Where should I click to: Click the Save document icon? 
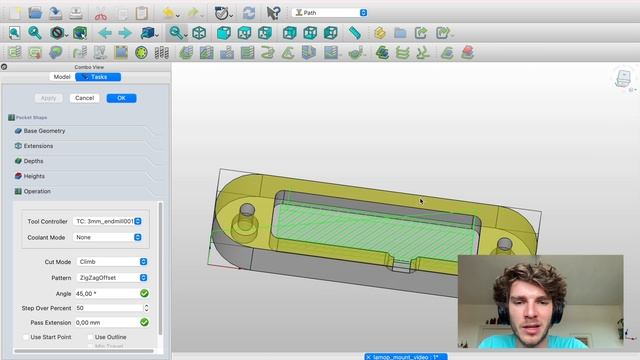(x=55, y=13)
